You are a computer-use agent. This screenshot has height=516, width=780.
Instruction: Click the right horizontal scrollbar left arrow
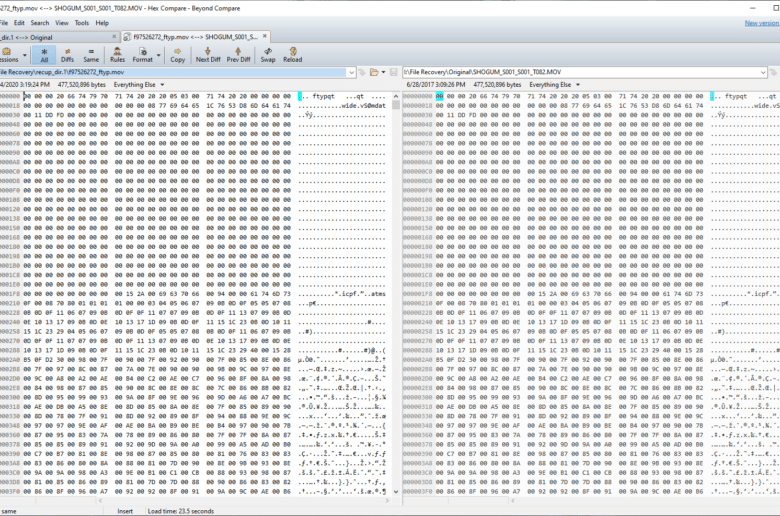(x=512, y=501)
